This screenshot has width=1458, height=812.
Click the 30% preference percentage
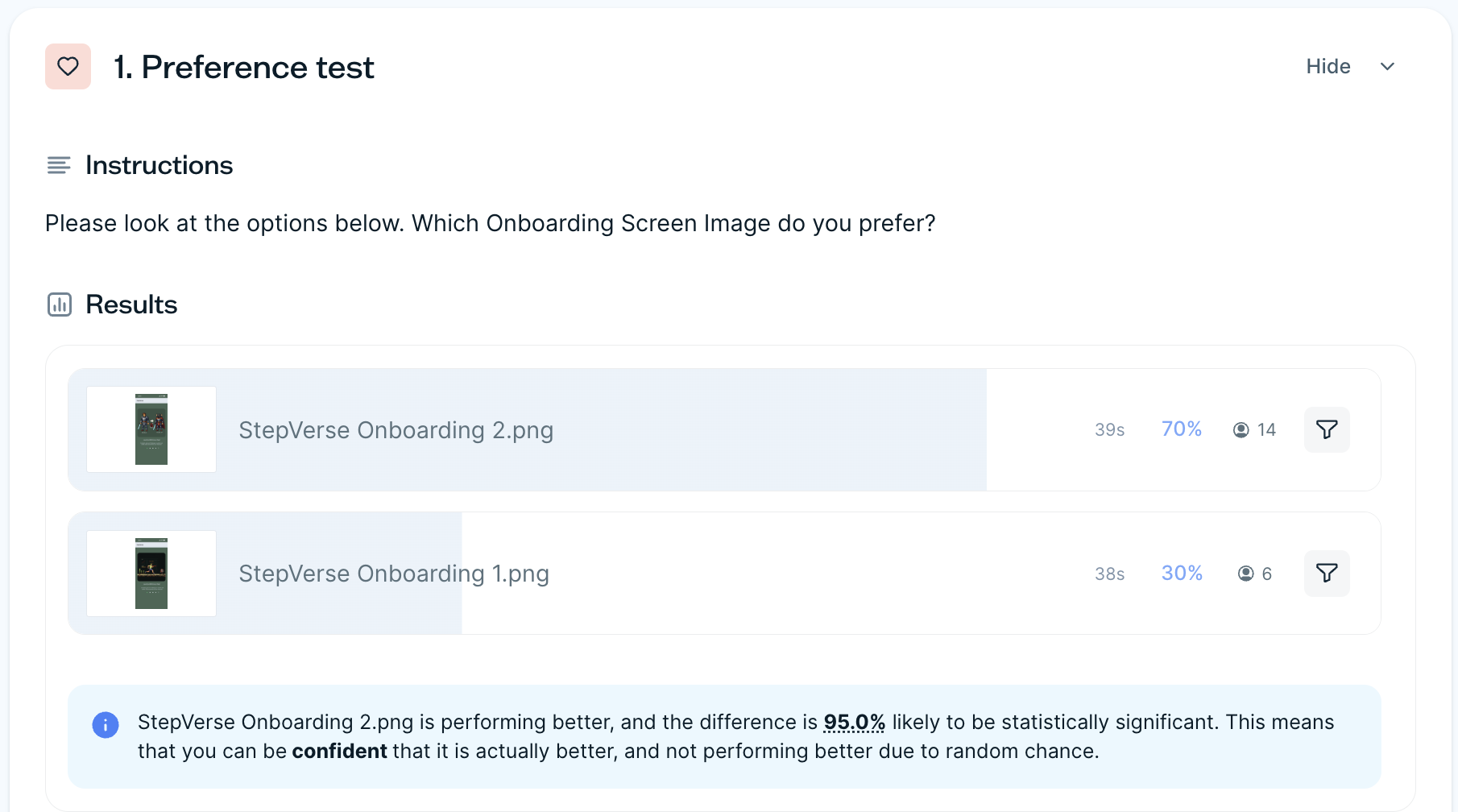(x=1181, y=573)
